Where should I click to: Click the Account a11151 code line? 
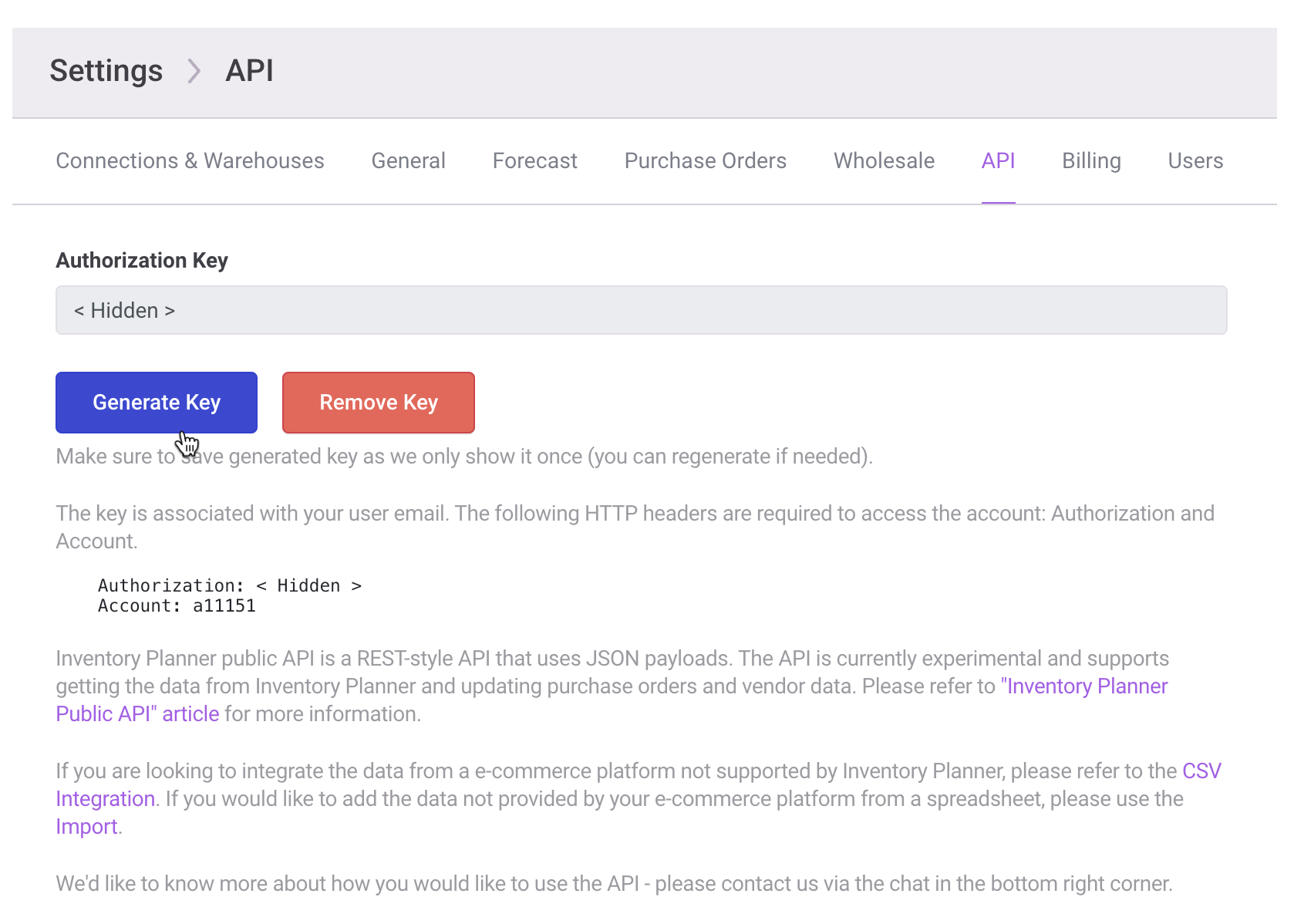coord(177,606)
